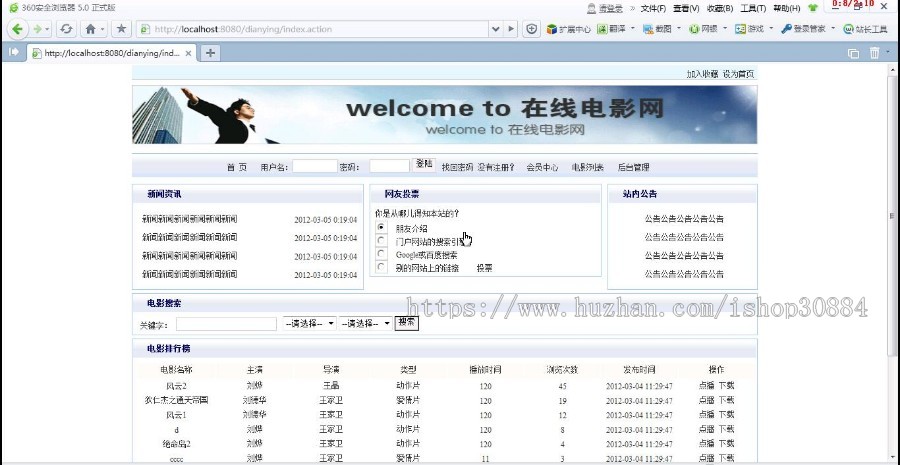
Task: Open the second --请选择-- search dropdown
Action: pos(366,324)
